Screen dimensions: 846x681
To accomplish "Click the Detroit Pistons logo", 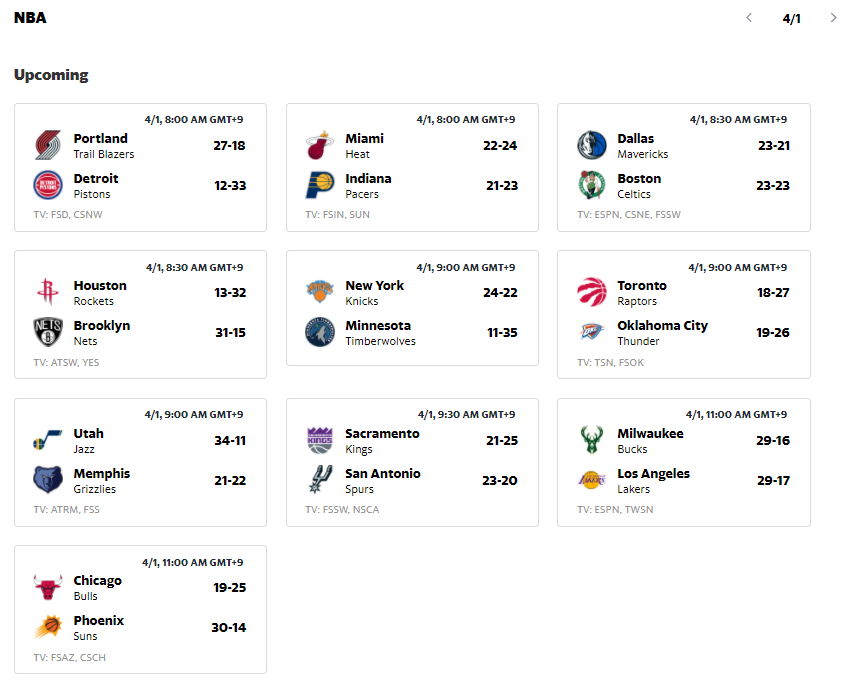I will tap(47, 185).
